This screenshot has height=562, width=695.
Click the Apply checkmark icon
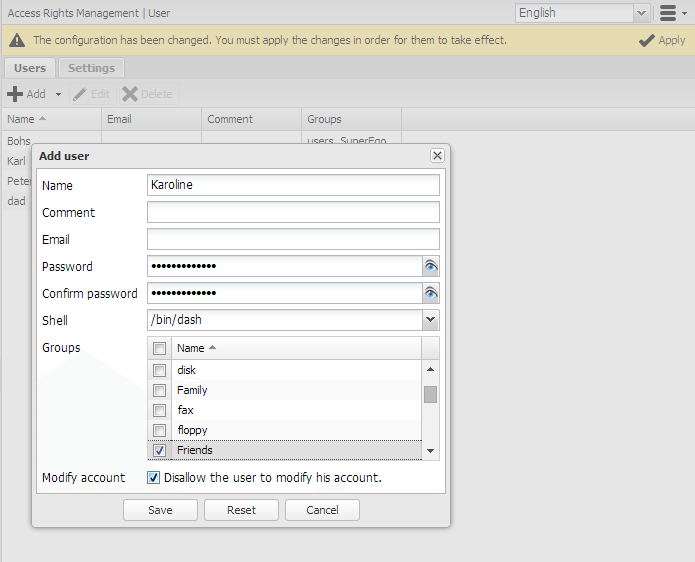click(647, 40)
